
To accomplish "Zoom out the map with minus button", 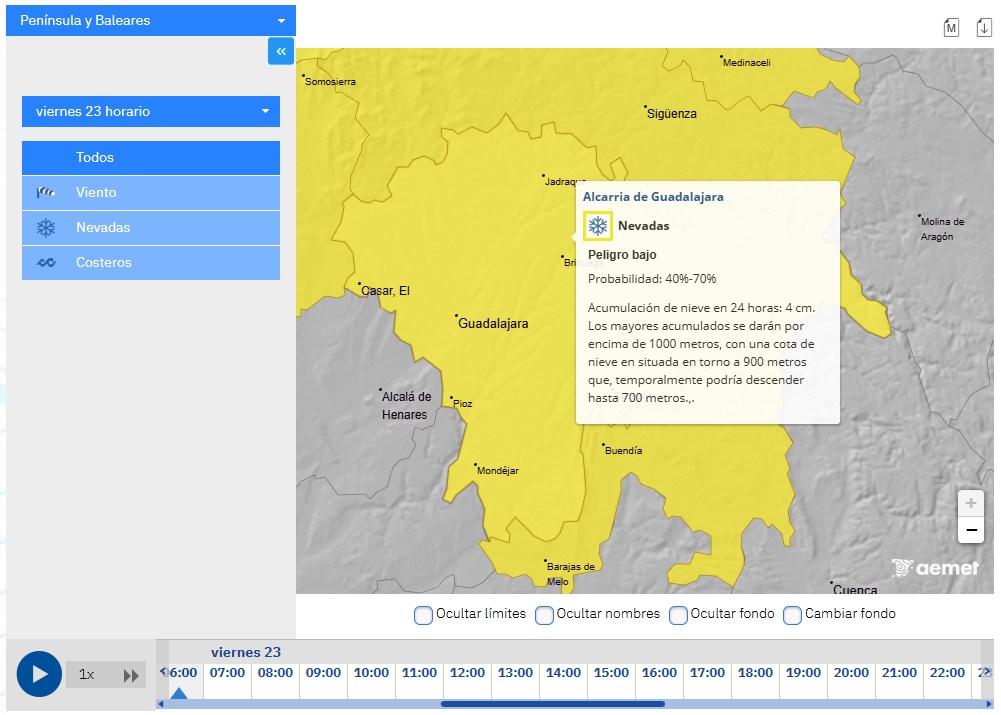I will pyautogui.click(x=970, y=530).
